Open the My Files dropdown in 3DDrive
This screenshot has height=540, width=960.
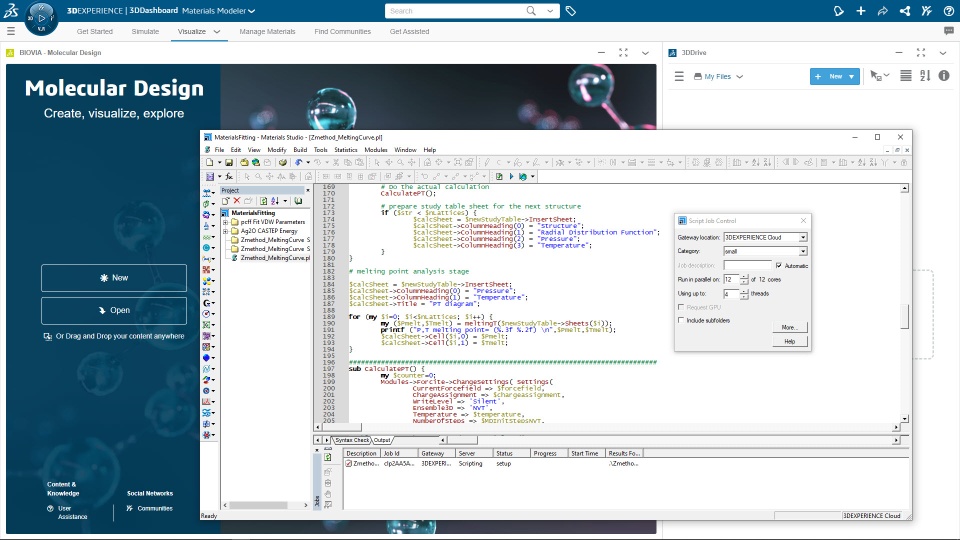pyautogui.click(x=719, y=77)
